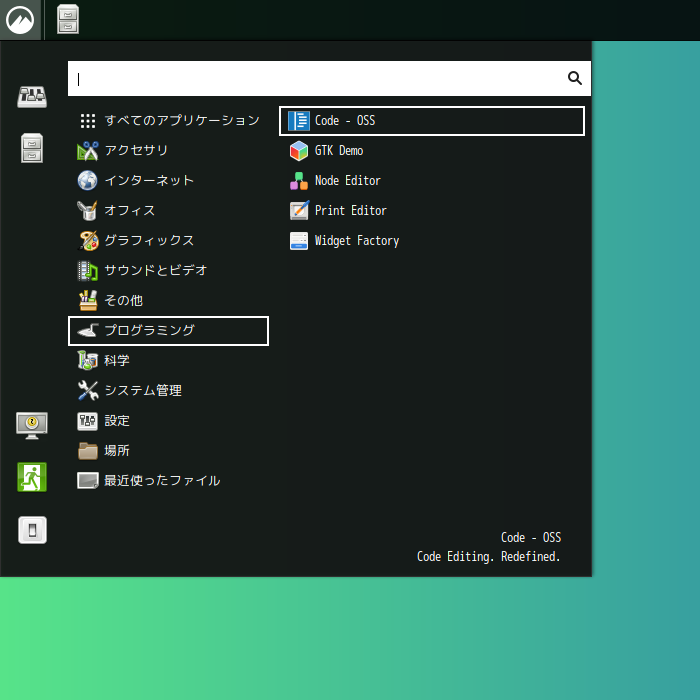Click into the menu search field
This screenshot has width=700, height=700.
[329, 79]
